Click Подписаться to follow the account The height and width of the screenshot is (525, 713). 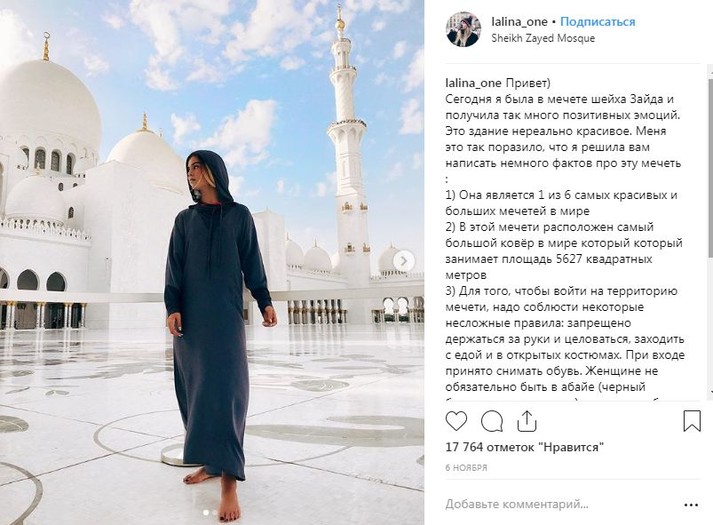tap(598, 22)
